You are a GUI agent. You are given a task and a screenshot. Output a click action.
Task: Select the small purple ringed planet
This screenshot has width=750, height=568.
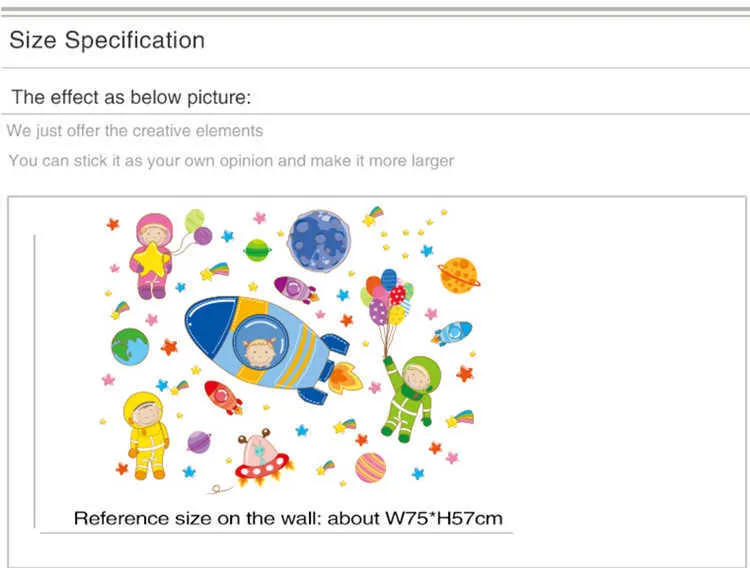198,442
